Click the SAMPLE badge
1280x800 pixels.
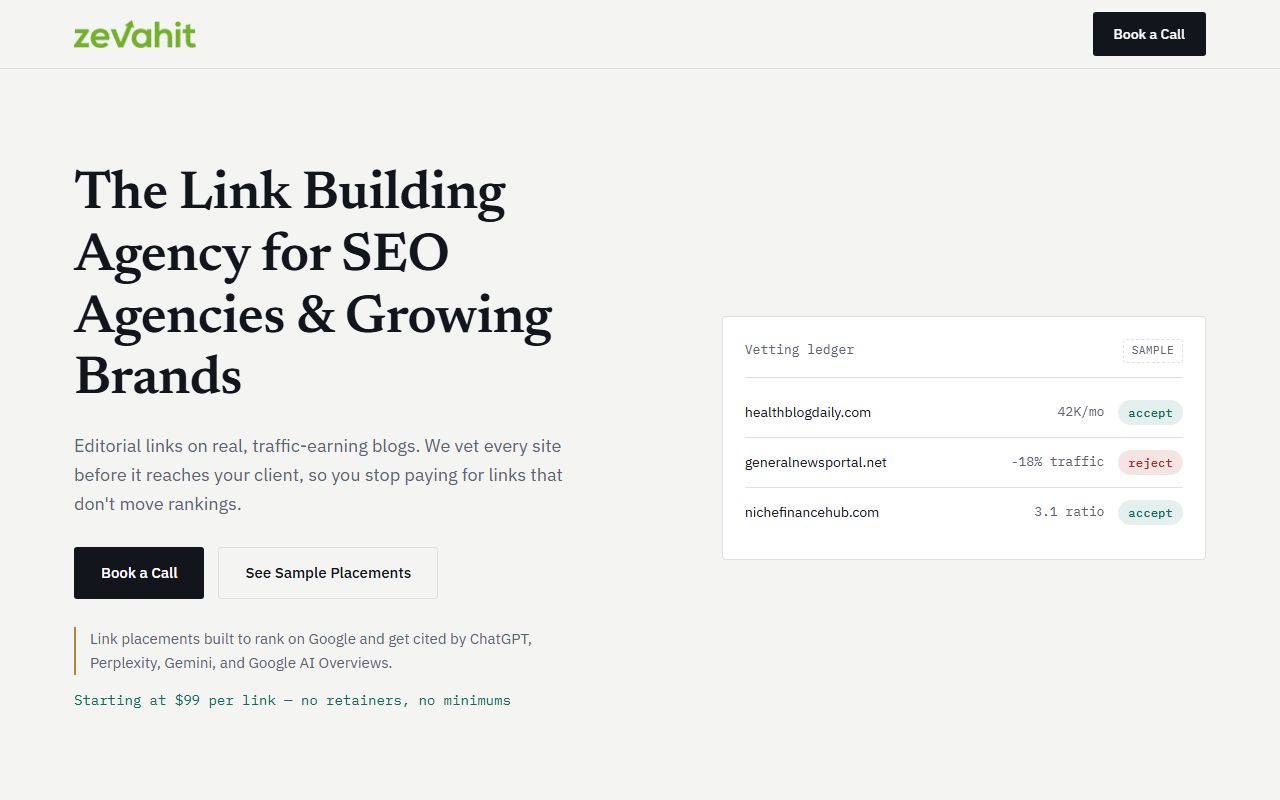(1152, 350)
